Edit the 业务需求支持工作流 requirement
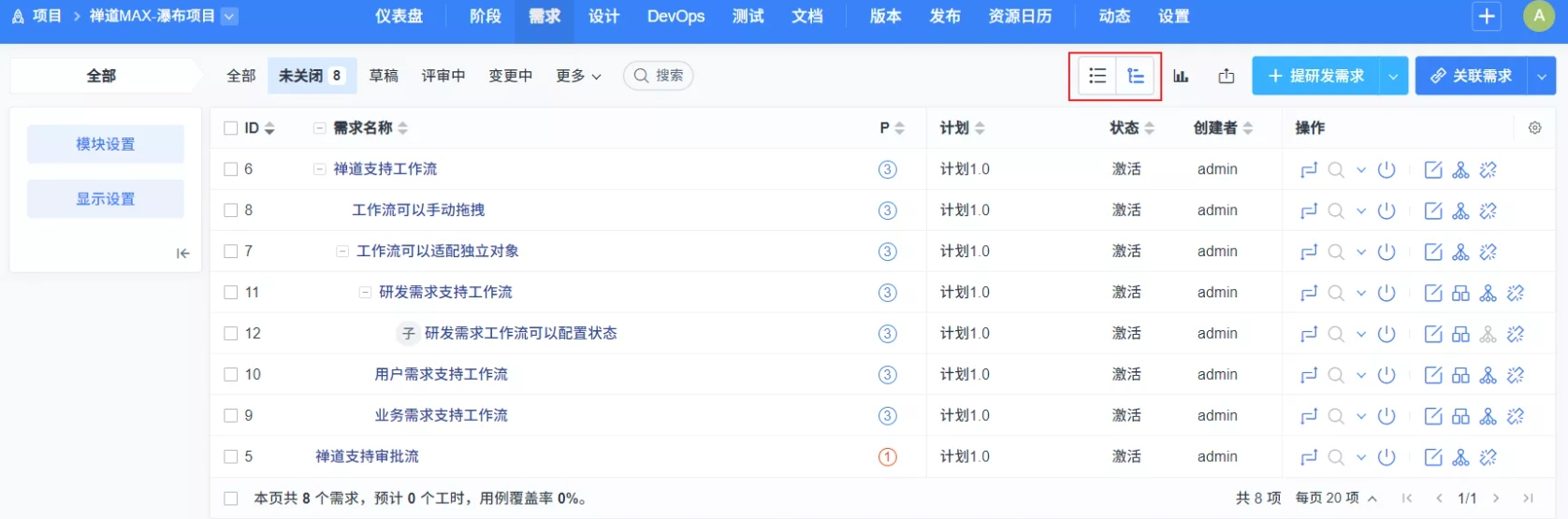Screen dimensions: 1568x519 point(1433,416)
